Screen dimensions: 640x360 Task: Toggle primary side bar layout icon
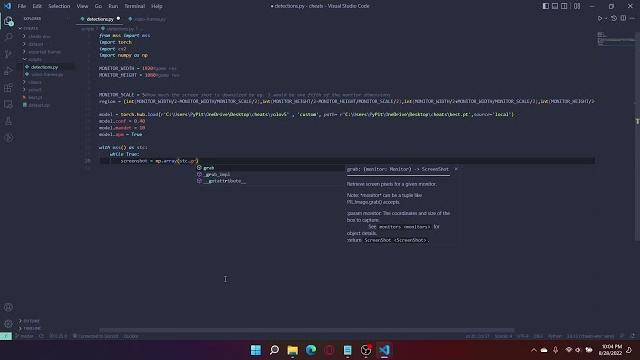(x=546, y=6)
